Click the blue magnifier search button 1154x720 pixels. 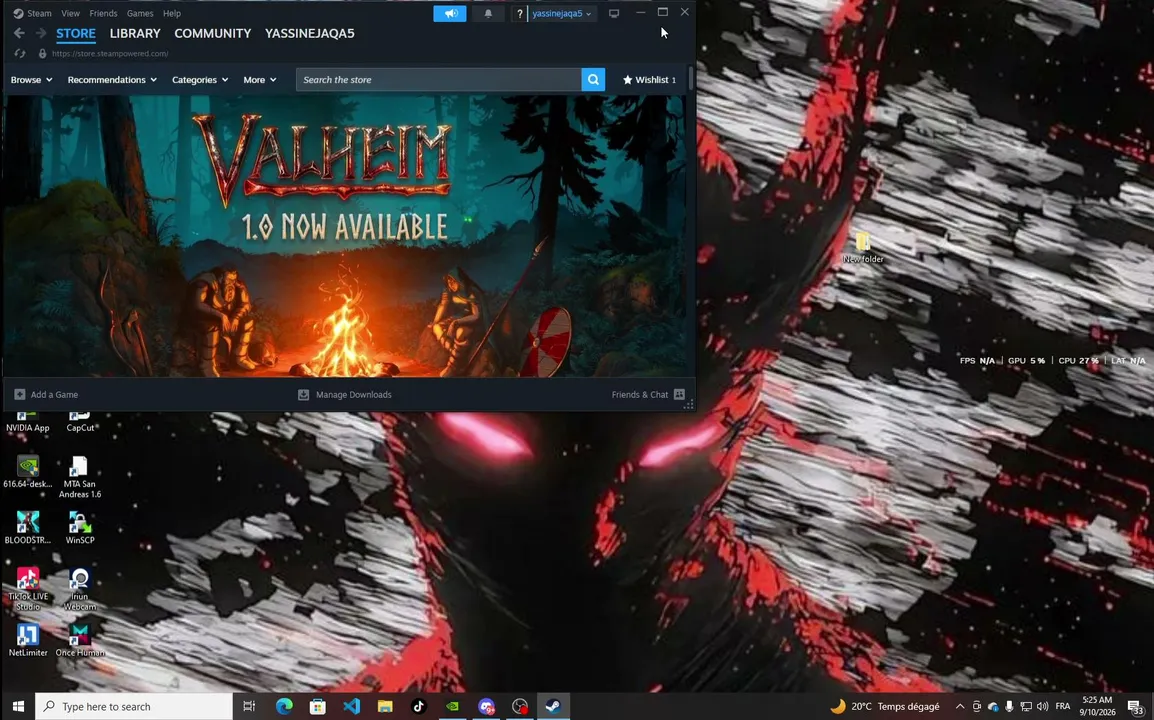[593, 80]
